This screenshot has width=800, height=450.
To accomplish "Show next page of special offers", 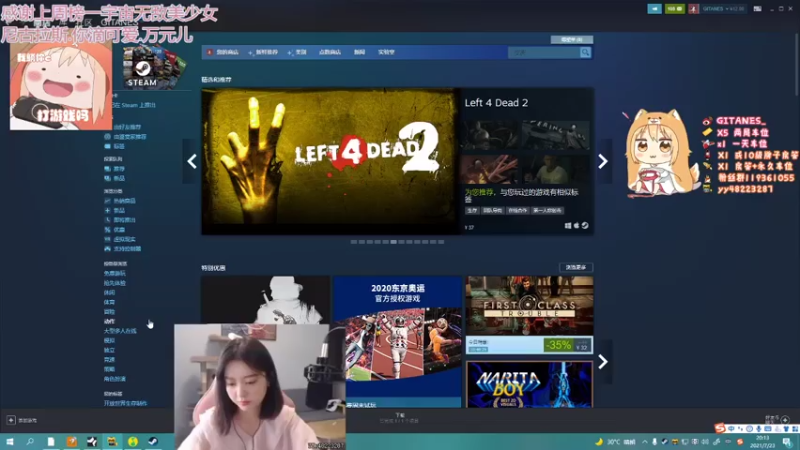I will pos(603,361).
